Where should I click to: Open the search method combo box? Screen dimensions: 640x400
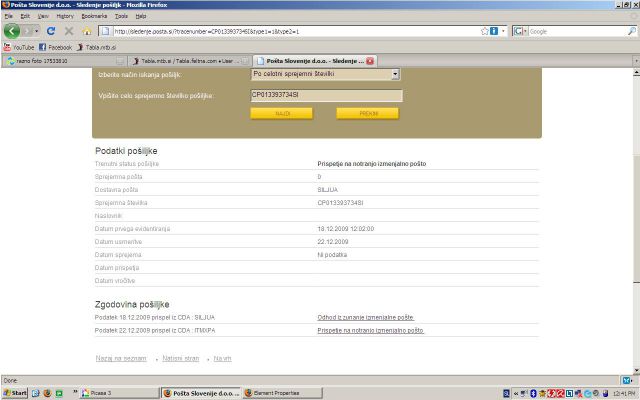click(x=325, y=74)
